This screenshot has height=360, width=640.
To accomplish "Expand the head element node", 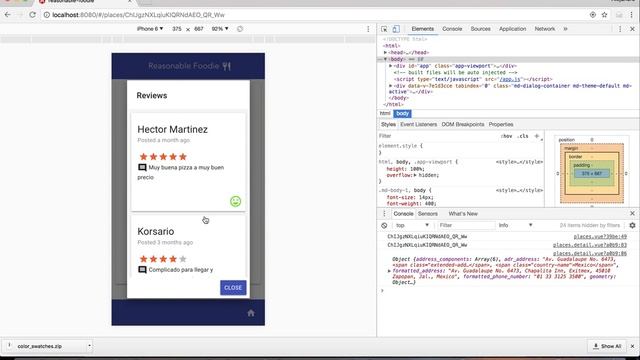I will pyautogui.click(x=385, y=53).
